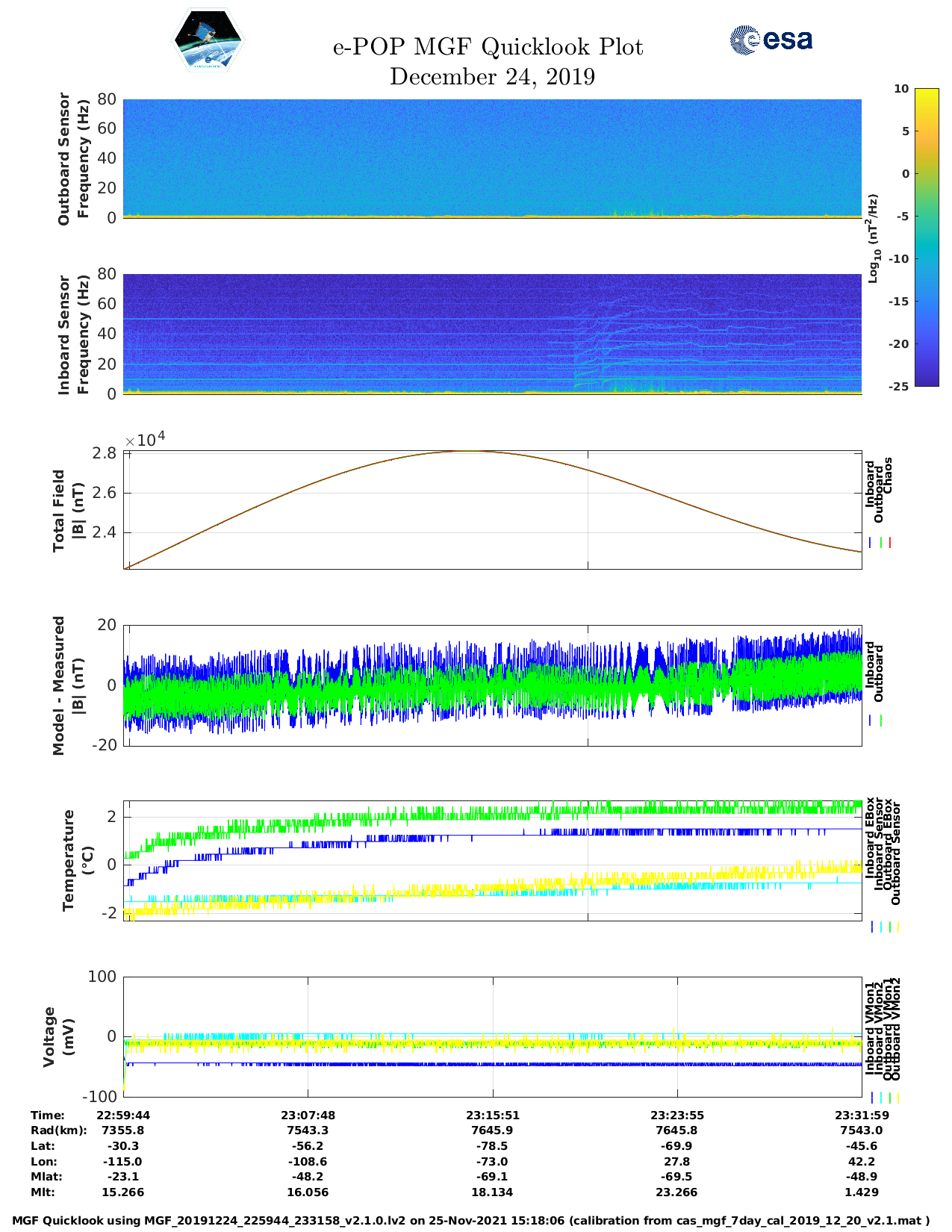Click red Chaos legend marker beside Total Field
952x1232 pixels.
coord(890,543)
